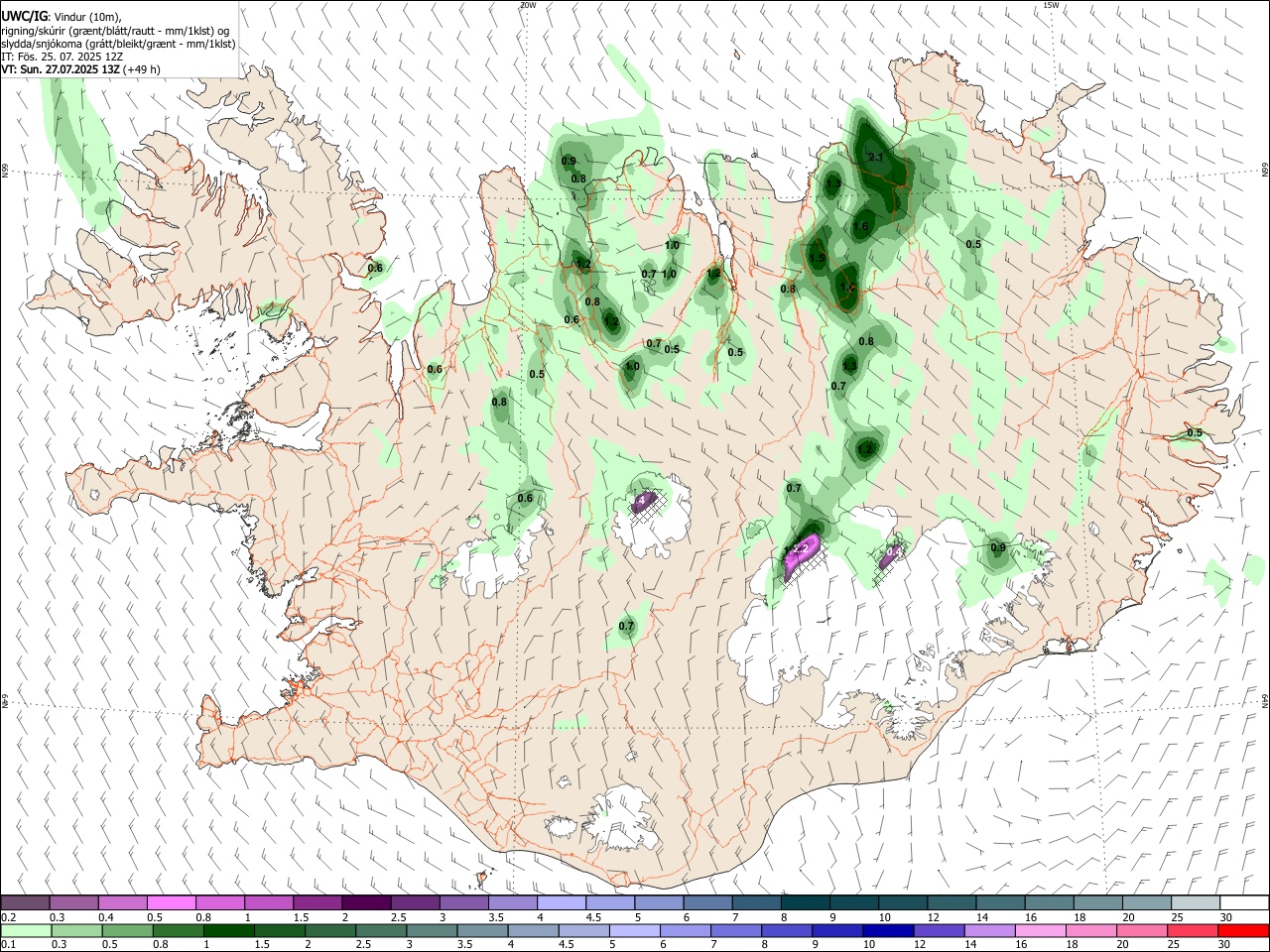Select the bright red 30 swatch in lower scale

1242,930
